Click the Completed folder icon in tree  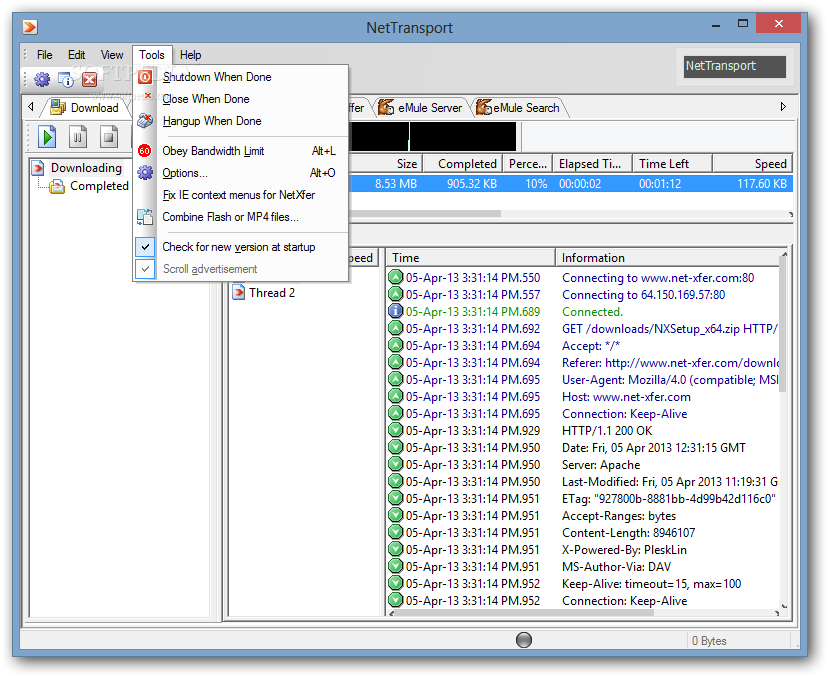pos(57,186)
